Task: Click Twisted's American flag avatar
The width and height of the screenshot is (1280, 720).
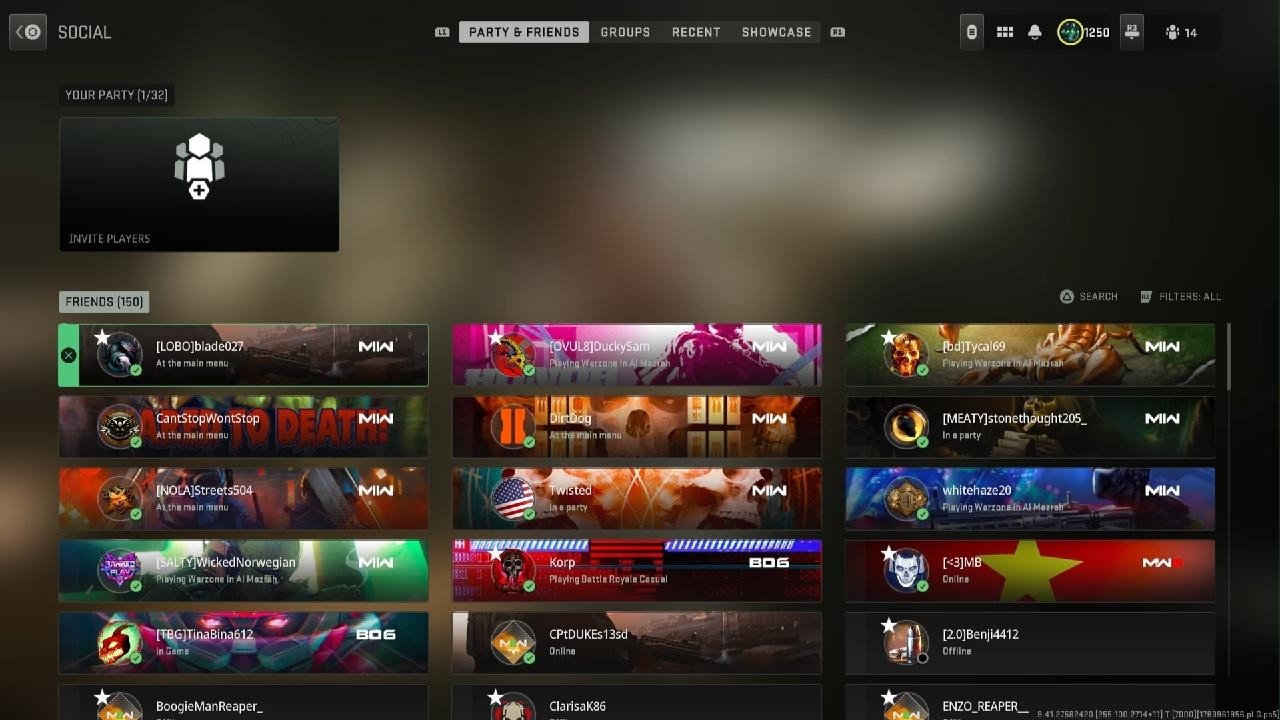Action: pyautogui.click(x=513, y=499)
